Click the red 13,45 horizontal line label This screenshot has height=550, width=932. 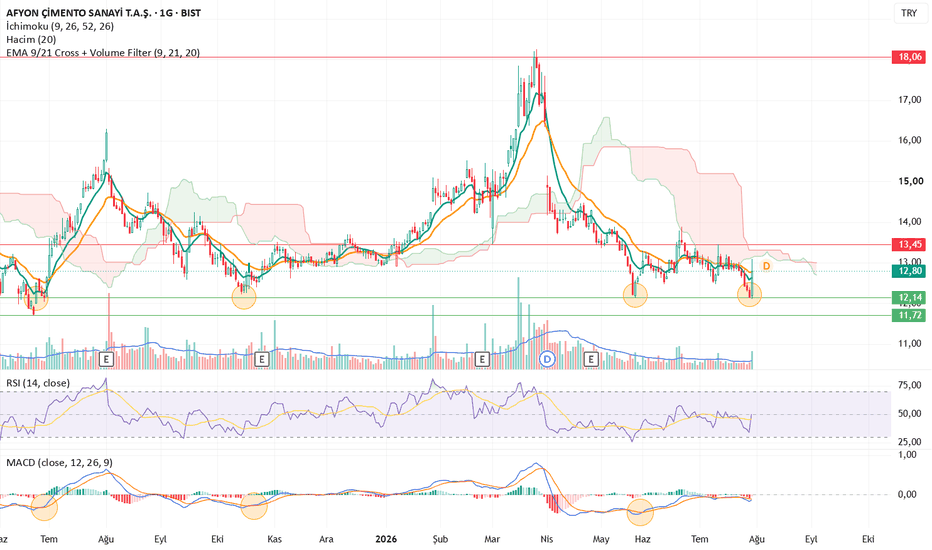coord(909,244)
